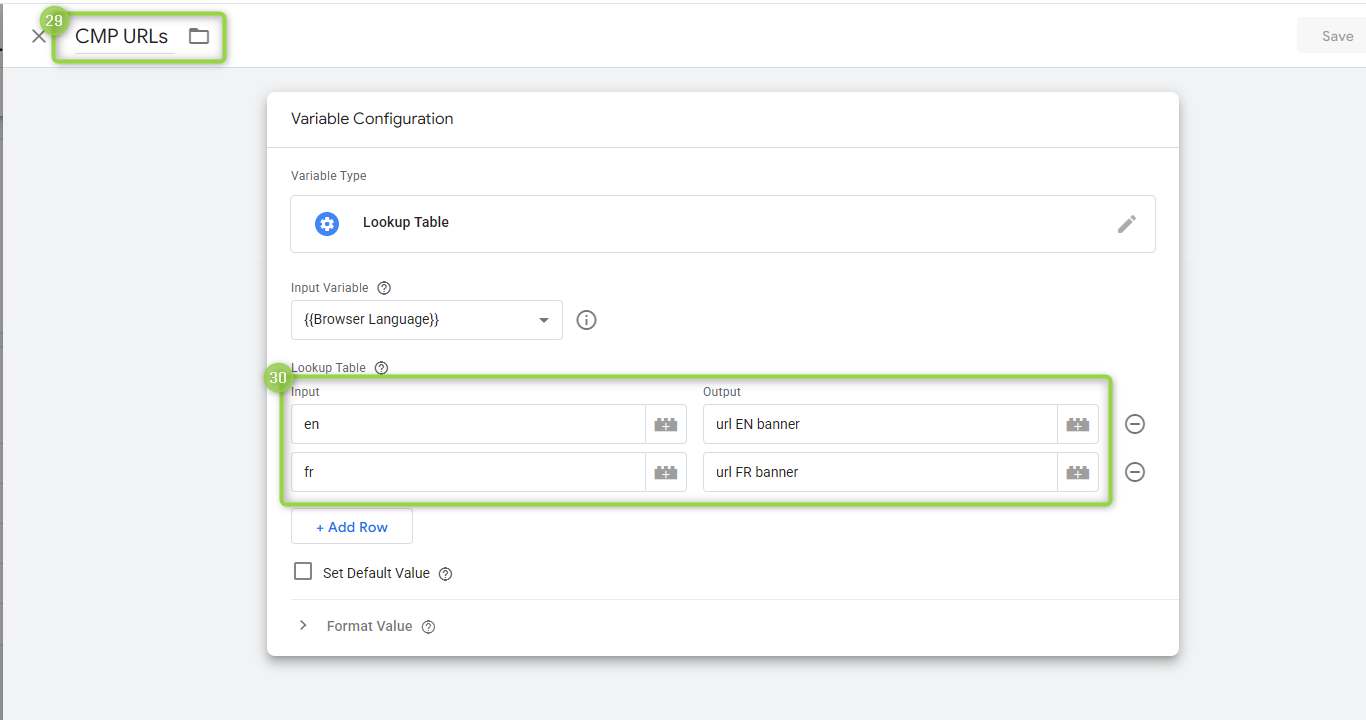Click the Lookup Table variable type box
This screenshot has width=1366, height=720.
pyautogui.click(x=700, y=224)
